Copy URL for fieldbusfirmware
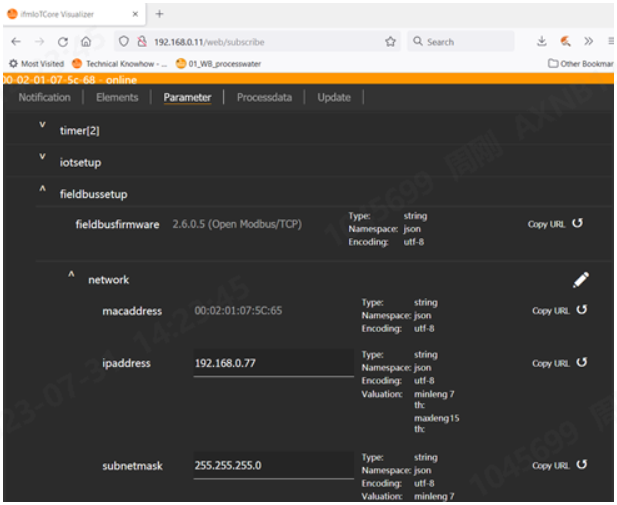The height and width of the screenshot is (505, 617). (x=546, y=224)
